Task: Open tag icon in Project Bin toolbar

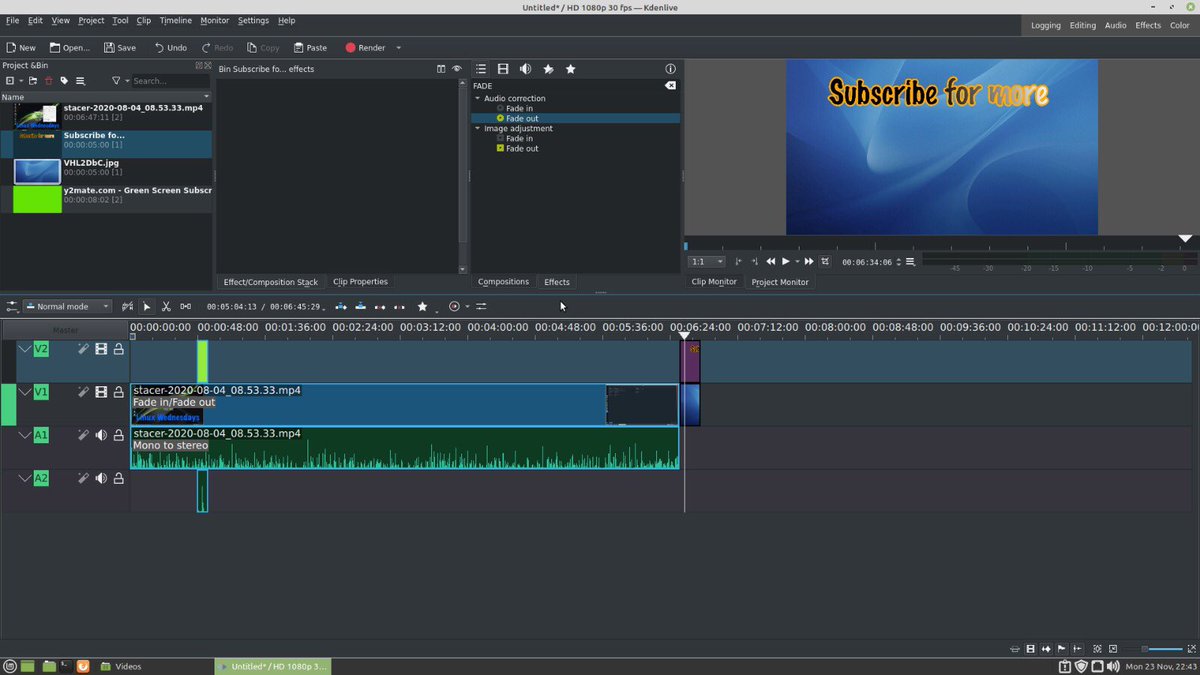Action: [x=64, y=81]
